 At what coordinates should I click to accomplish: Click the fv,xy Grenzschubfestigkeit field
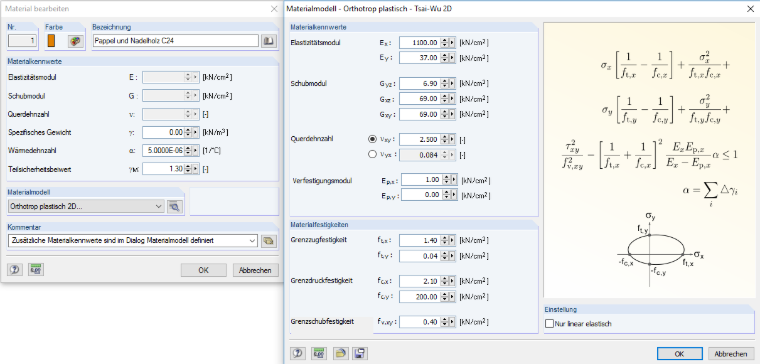click(420, 322)
